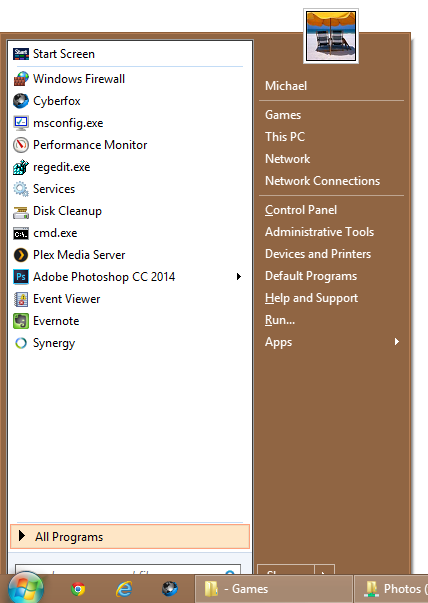
Task: Click the Synergy ring icon
Action: [x=21, y=343]
